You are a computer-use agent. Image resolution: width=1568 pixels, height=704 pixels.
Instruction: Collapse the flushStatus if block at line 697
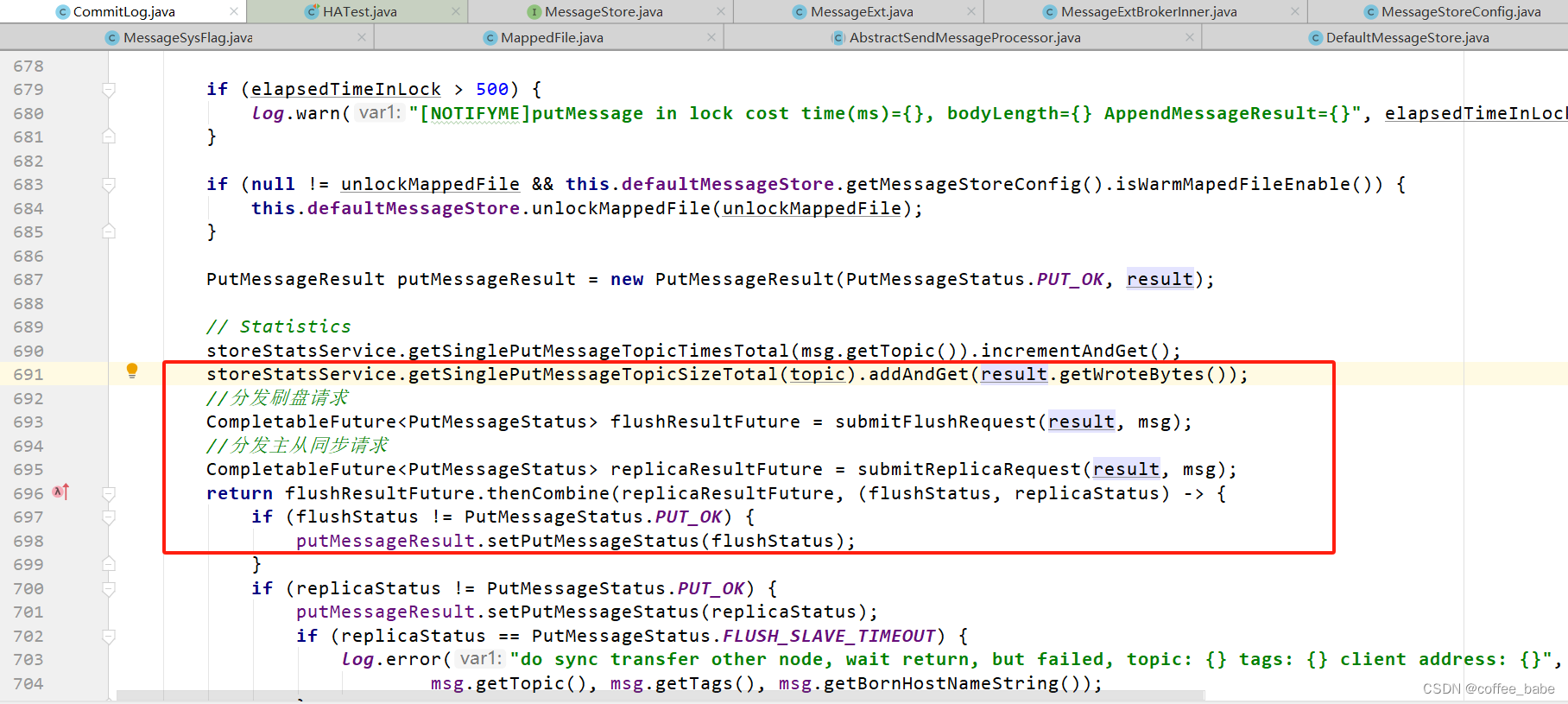109,517
